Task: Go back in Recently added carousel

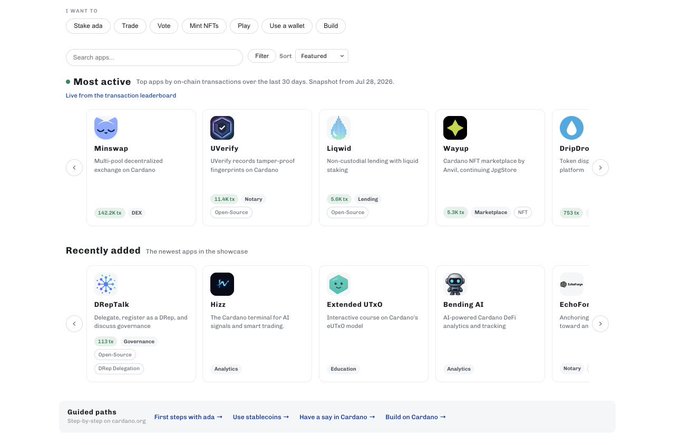Action: click(74, 324)
